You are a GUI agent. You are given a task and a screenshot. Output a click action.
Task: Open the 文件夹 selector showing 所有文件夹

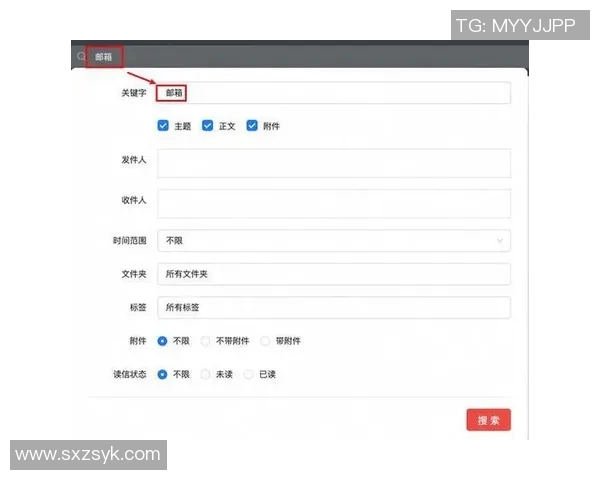(x=333, y=274)
